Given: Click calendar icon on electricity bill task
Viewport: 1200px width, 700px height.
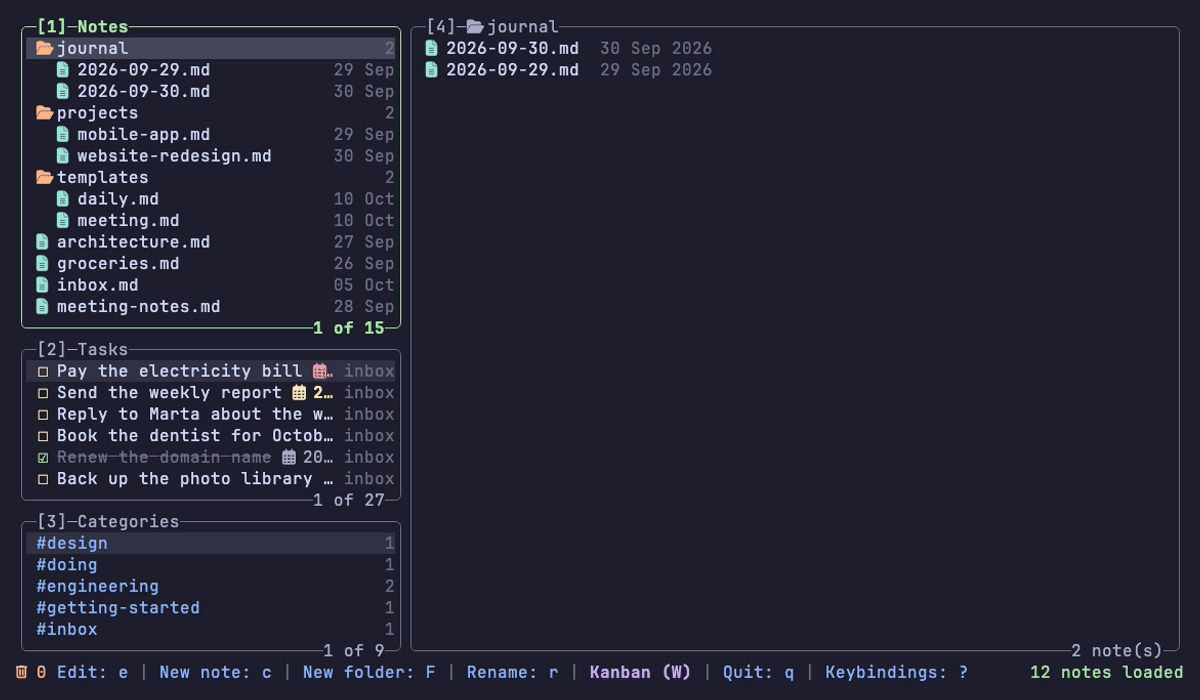Looking at the screenshot, I should click(x=321, y=371).
